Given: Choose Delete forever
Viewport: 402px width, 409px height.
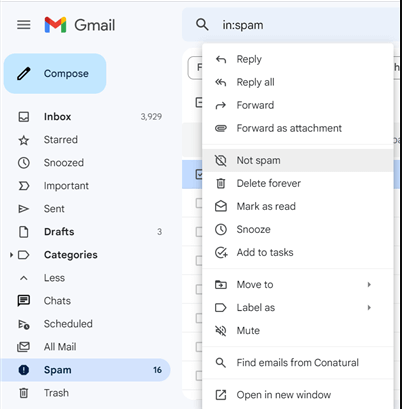Looking at the screenshot, I should 298,183.
